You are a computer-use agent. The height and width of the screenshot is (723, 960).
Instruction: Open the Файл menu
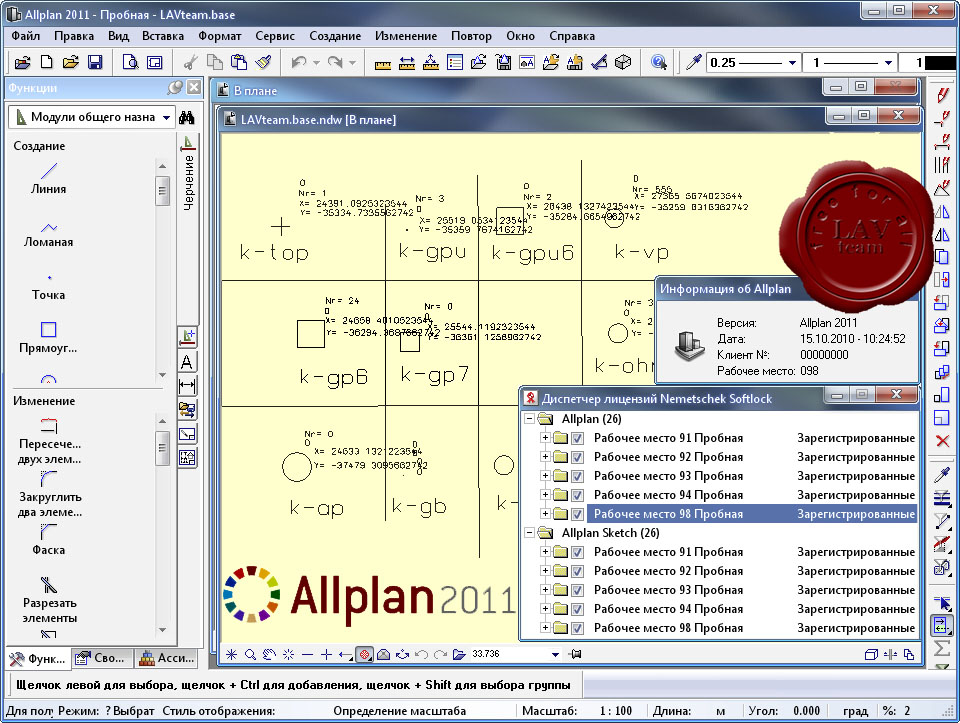point(26,36)
